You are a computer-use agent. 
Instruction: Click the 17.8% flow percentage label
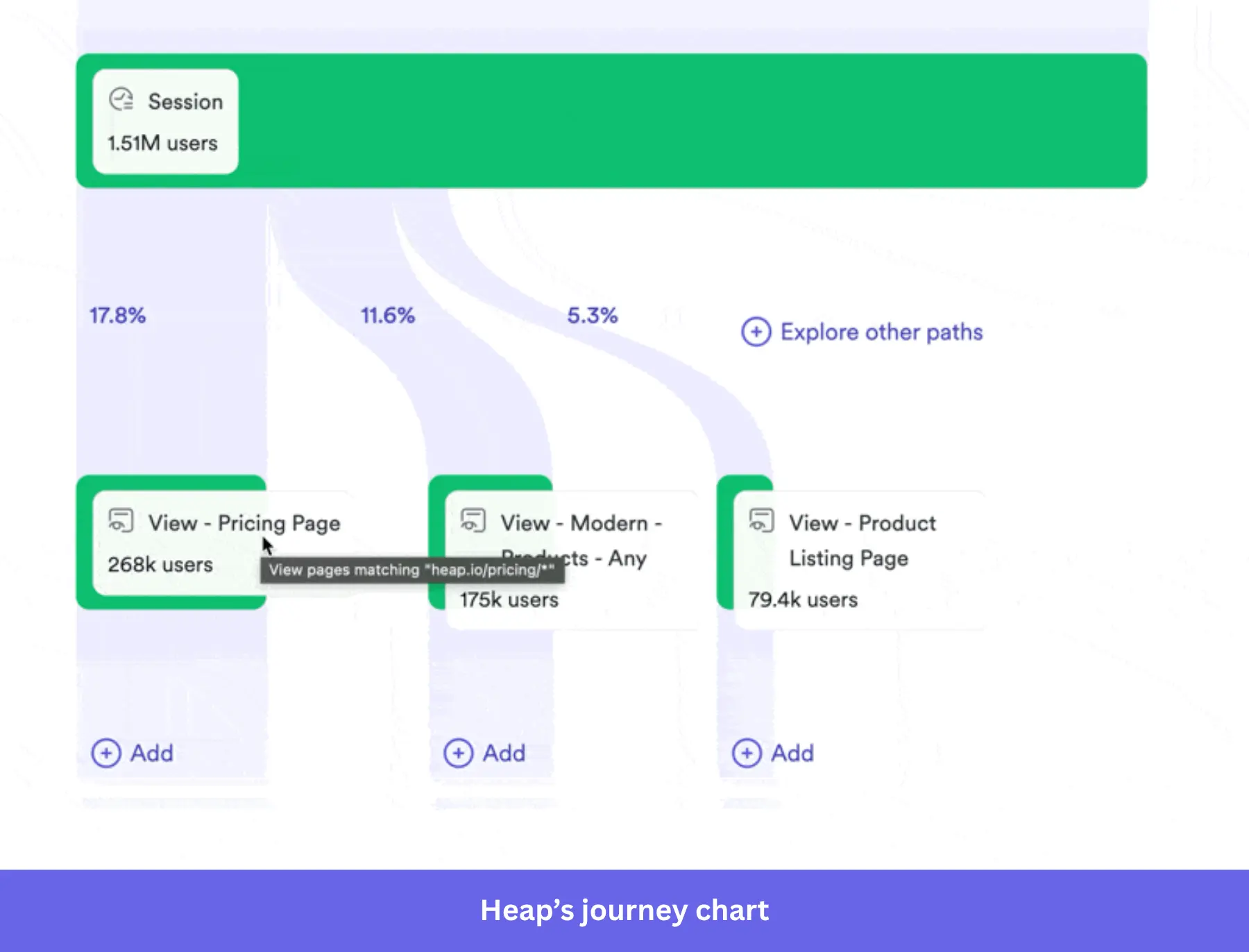pyautogui.click(x=117, y=316)
